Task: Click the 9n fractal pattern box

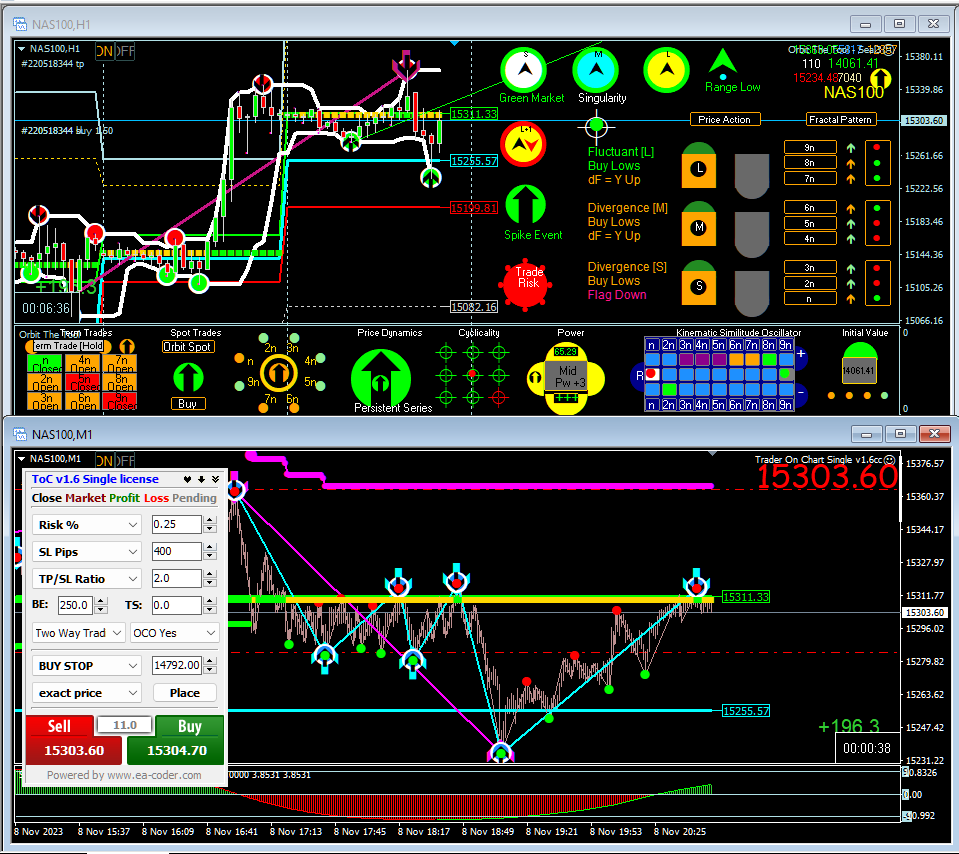Action: tap(810, 147)
